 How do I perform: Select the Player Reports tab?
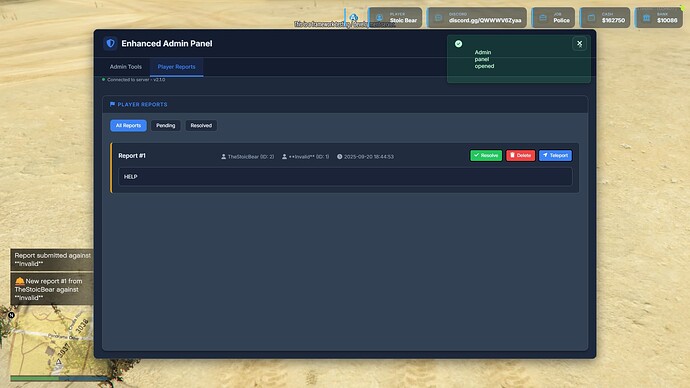point(176,67)
